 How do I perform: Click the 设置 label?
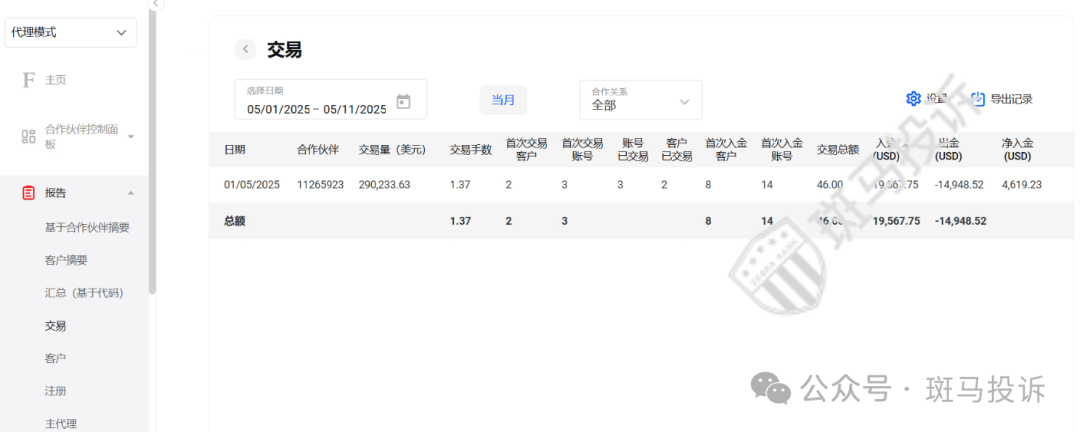point(937,99)
